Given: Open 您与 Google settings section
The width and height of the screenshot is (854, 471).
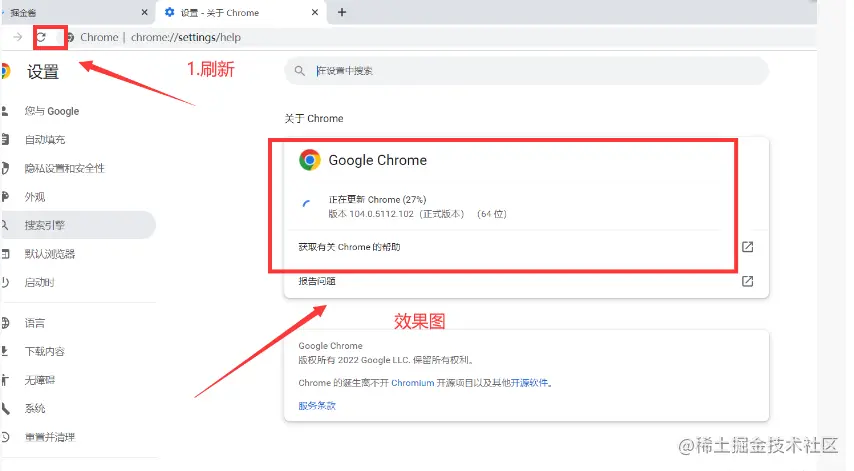Looking at the screenshot, I should (52, 111).
